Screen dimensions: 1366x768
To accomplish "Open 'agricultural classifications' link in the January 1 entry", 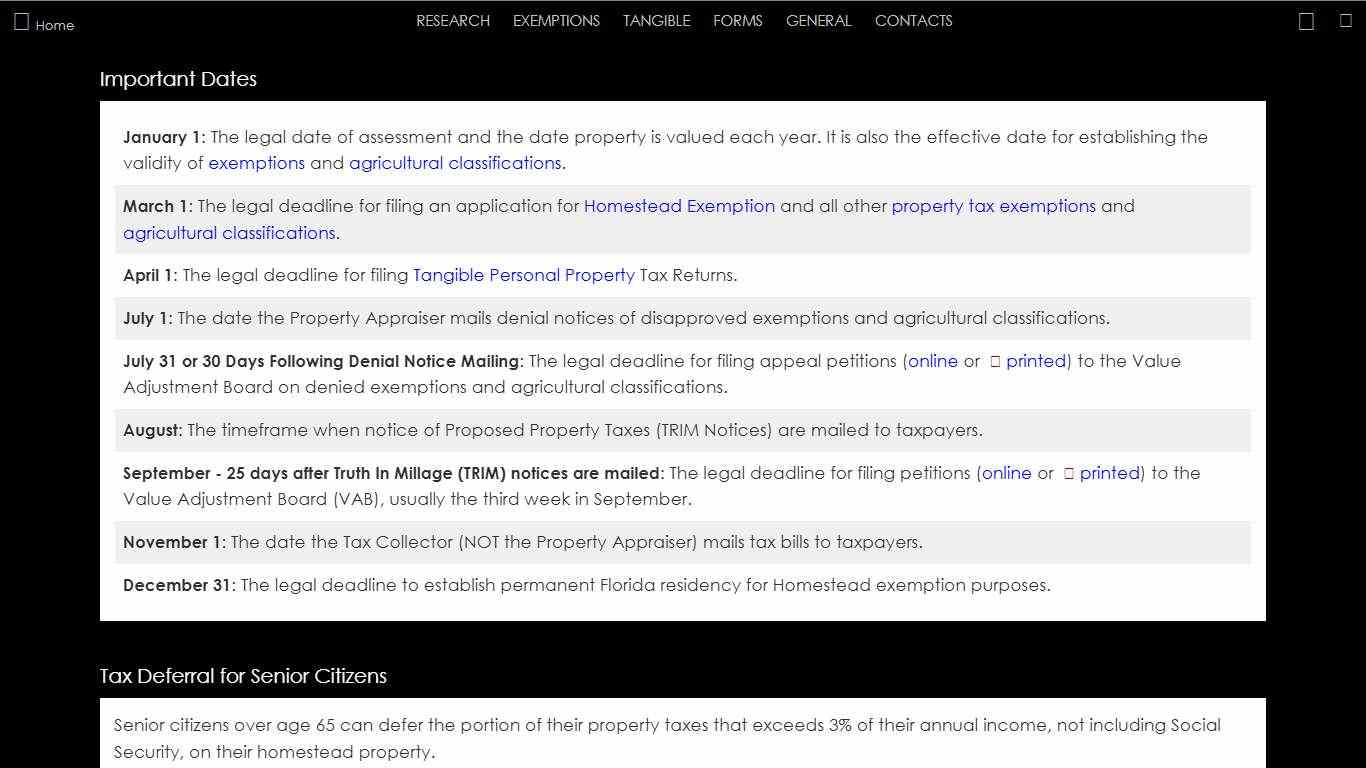I will [455, 163].
